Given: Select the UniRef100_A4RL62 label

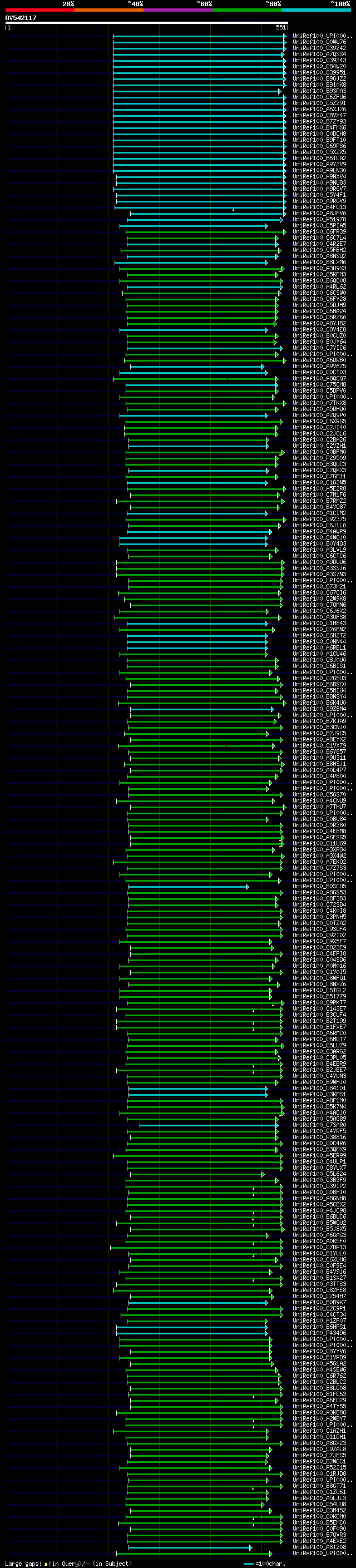Looking at the screenshot, I should coord(319,286).
